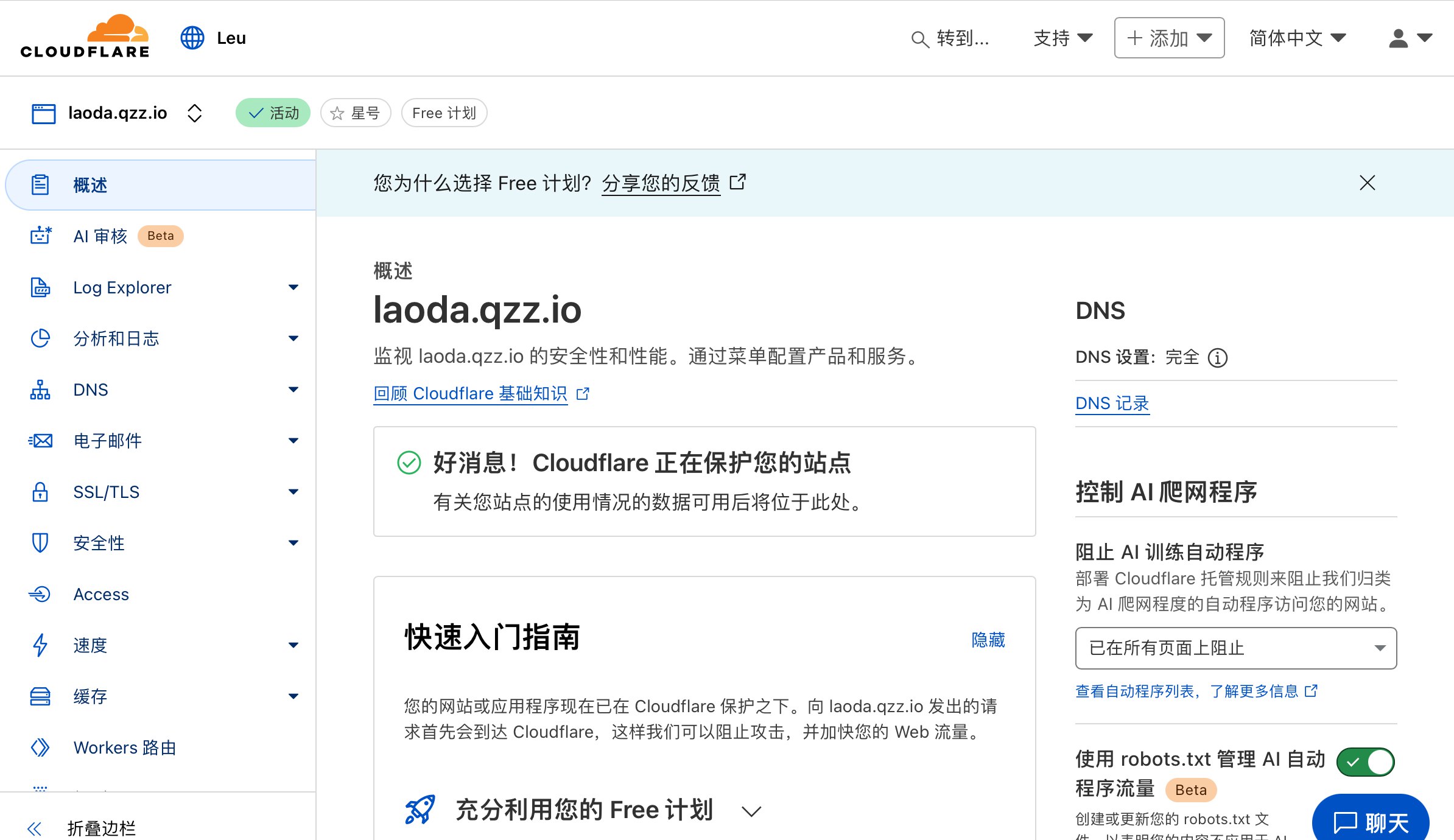Click the 缓存 storage icon
Image resolution: width=1454 pixels, height=840 pixels.
(x=40, y=696)
